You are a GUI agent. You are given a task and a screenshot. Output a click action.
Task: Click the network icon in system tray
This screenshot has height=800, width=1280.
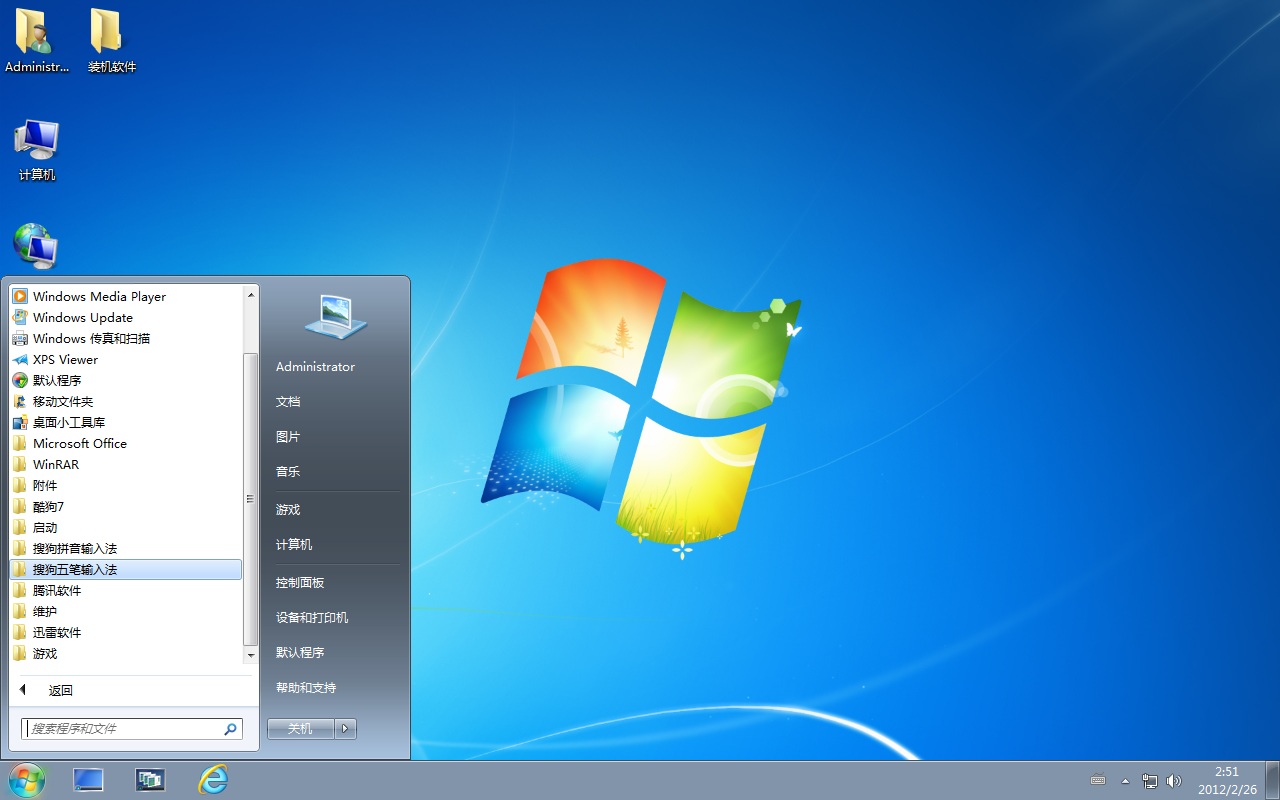click(1149, 781)
